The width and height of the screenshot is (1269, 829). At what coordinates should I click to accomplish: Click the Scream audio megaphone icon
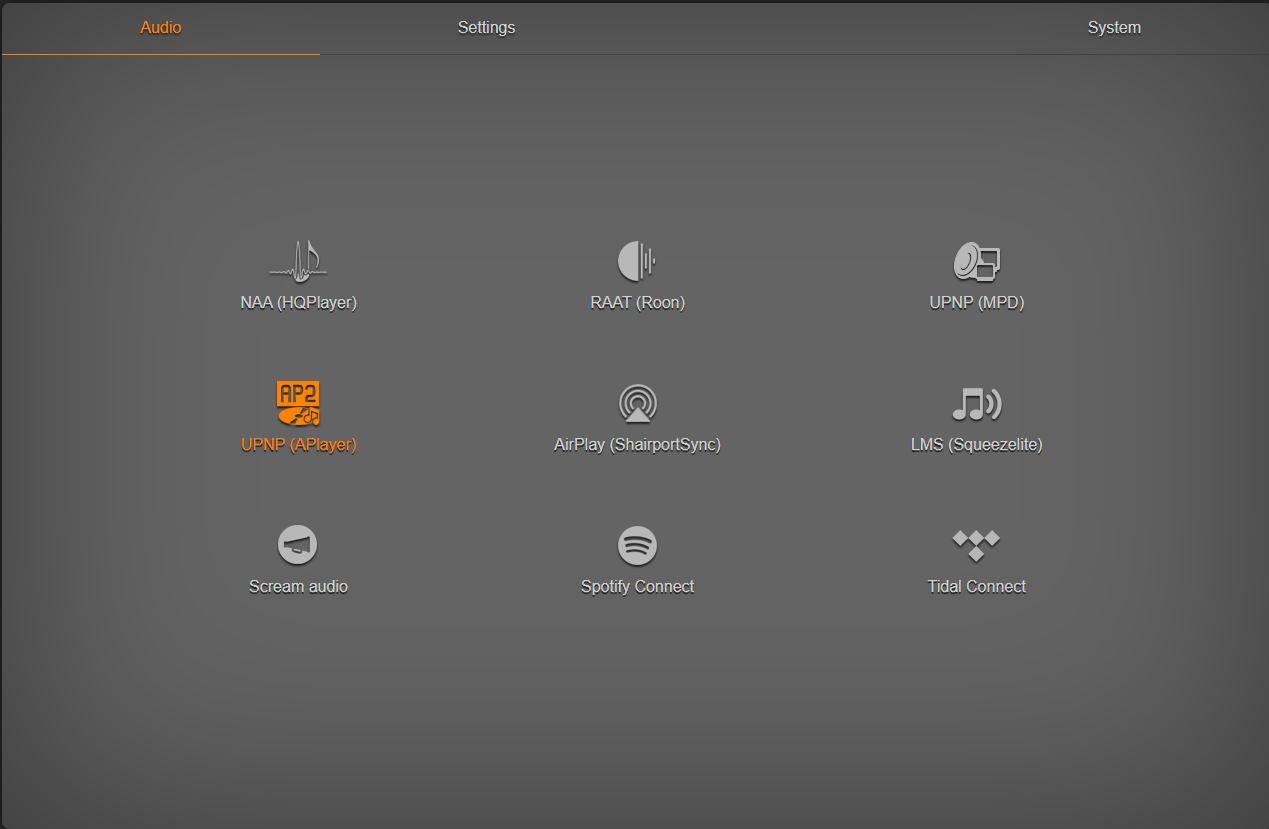click(x=298, y=545)
